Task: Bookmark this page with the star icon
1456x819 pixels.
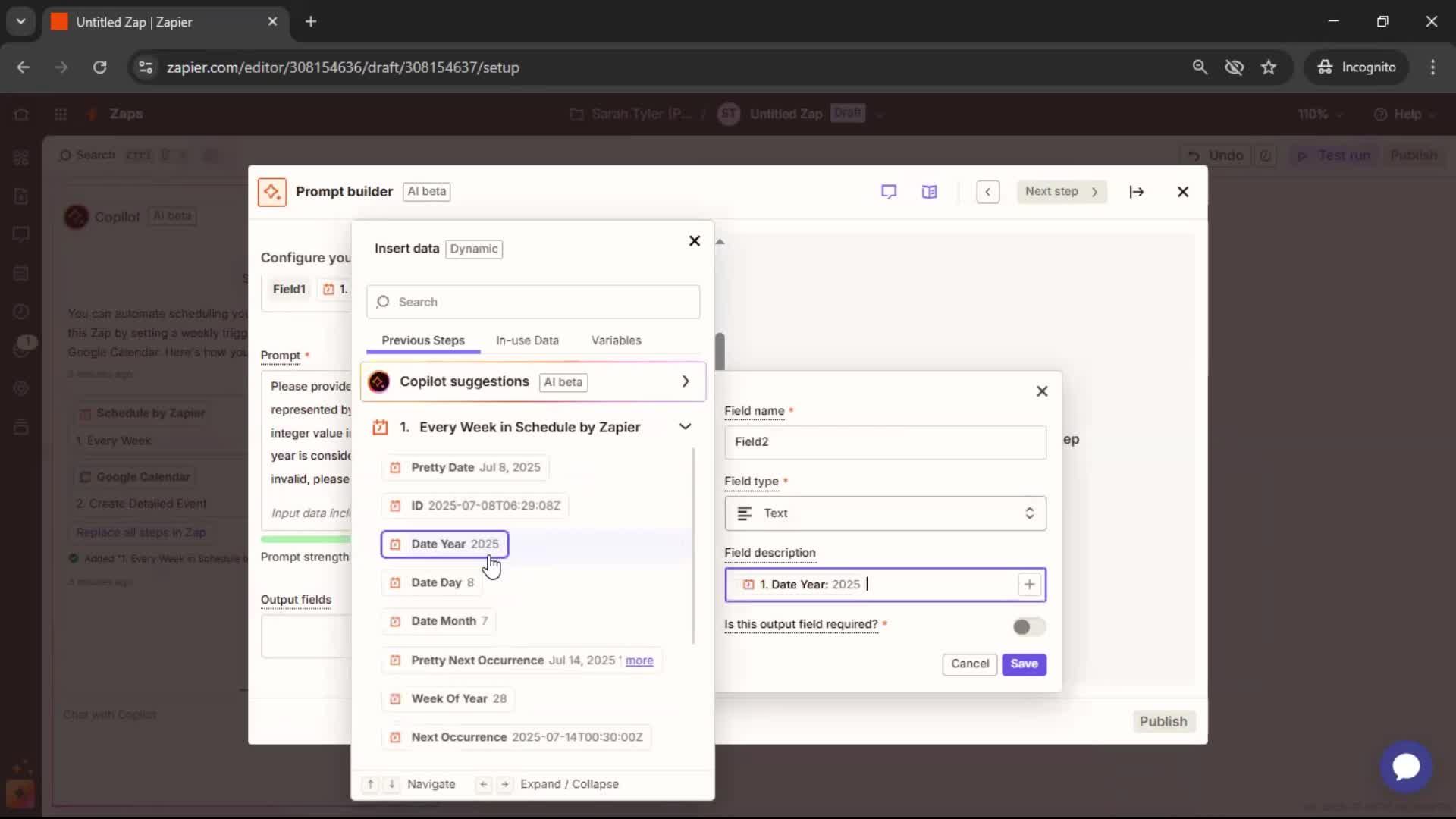Action: tap(1269, 67)
